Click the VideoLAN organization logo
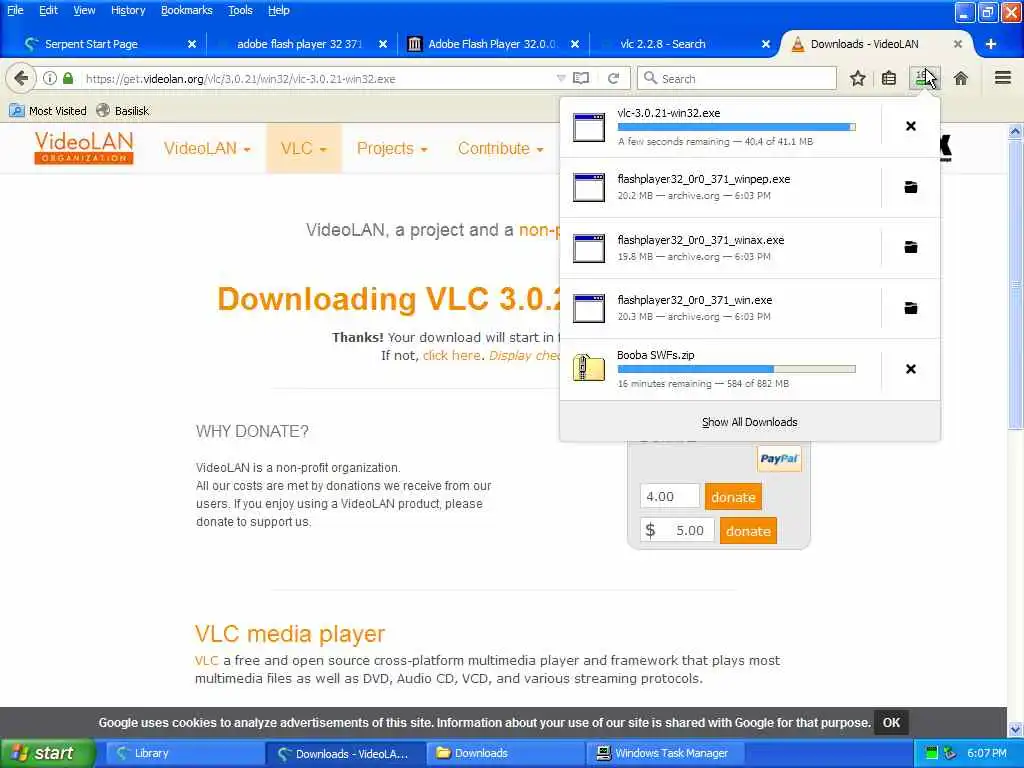 click(x=84, y=148)
